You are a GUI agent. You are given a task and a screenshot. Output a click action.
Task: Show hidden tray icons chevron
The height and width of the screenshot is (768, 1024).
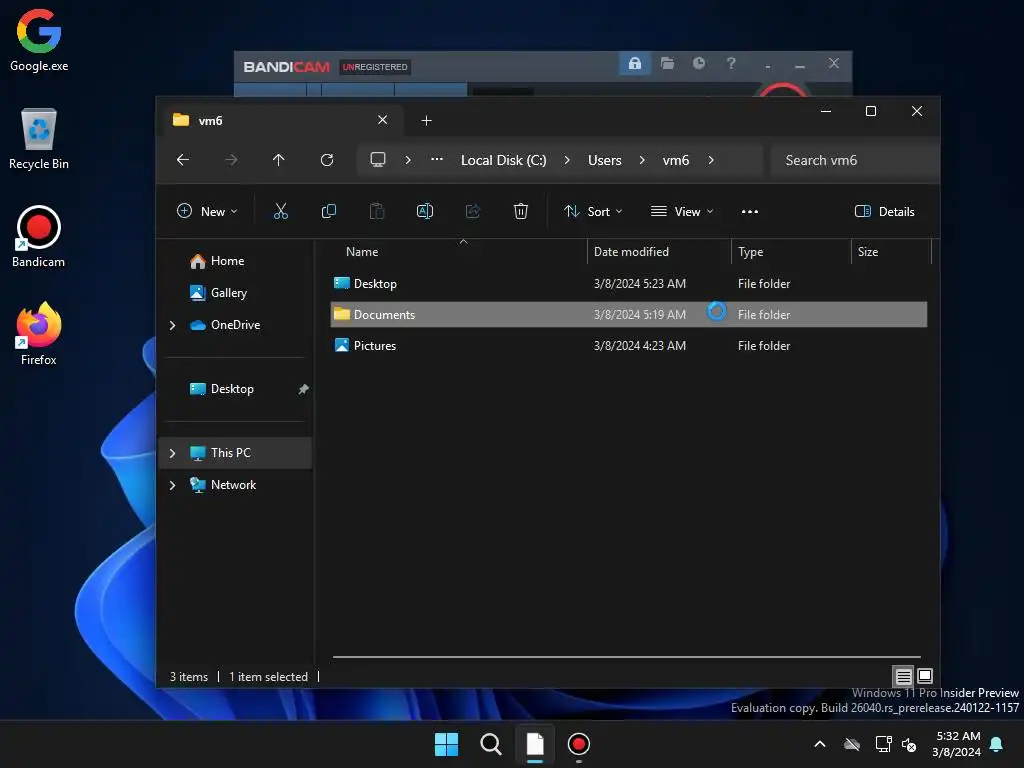coord(820,744)
